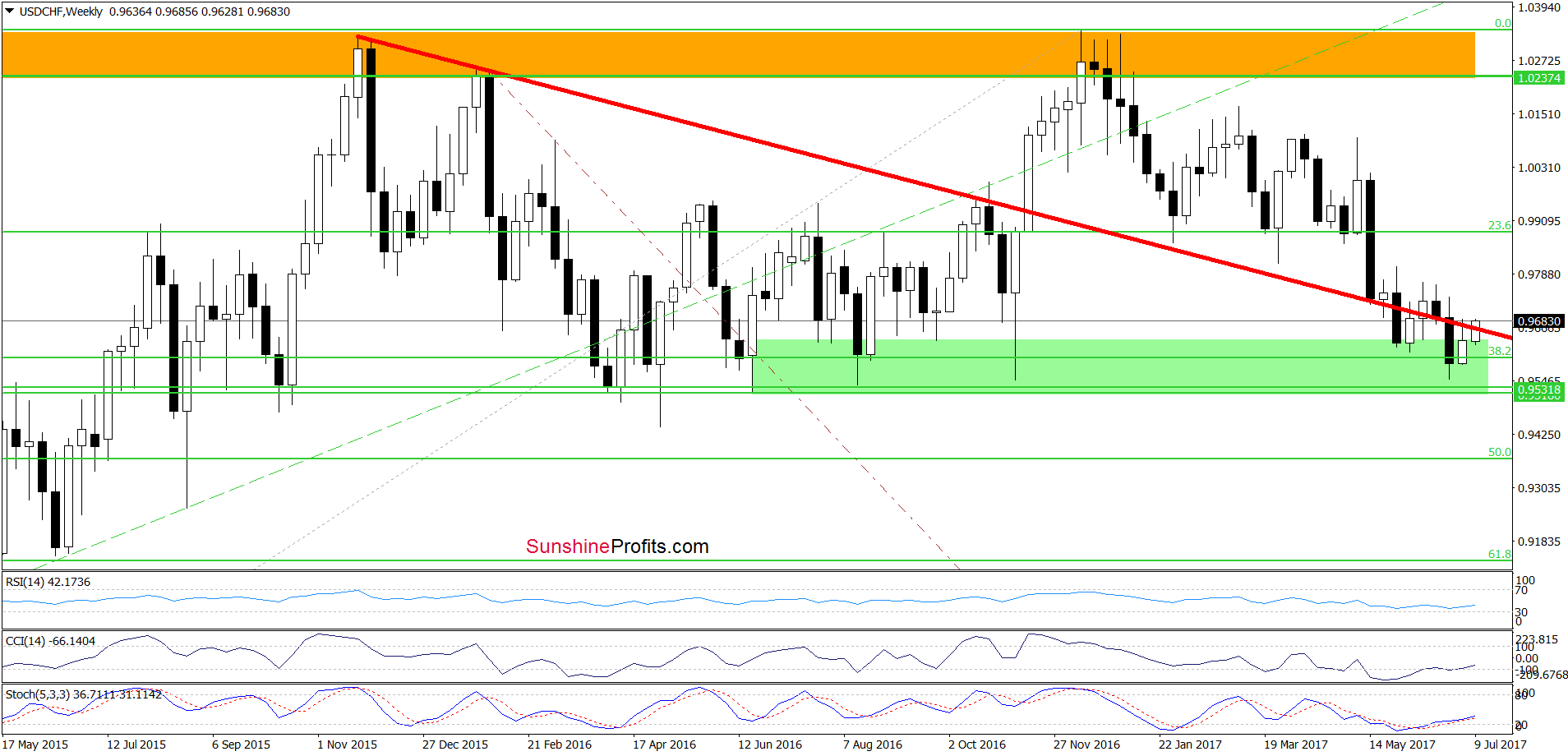Click the 27 Nov 2016 date label
Viewport: 1568px width, 756px height.
1086,744
